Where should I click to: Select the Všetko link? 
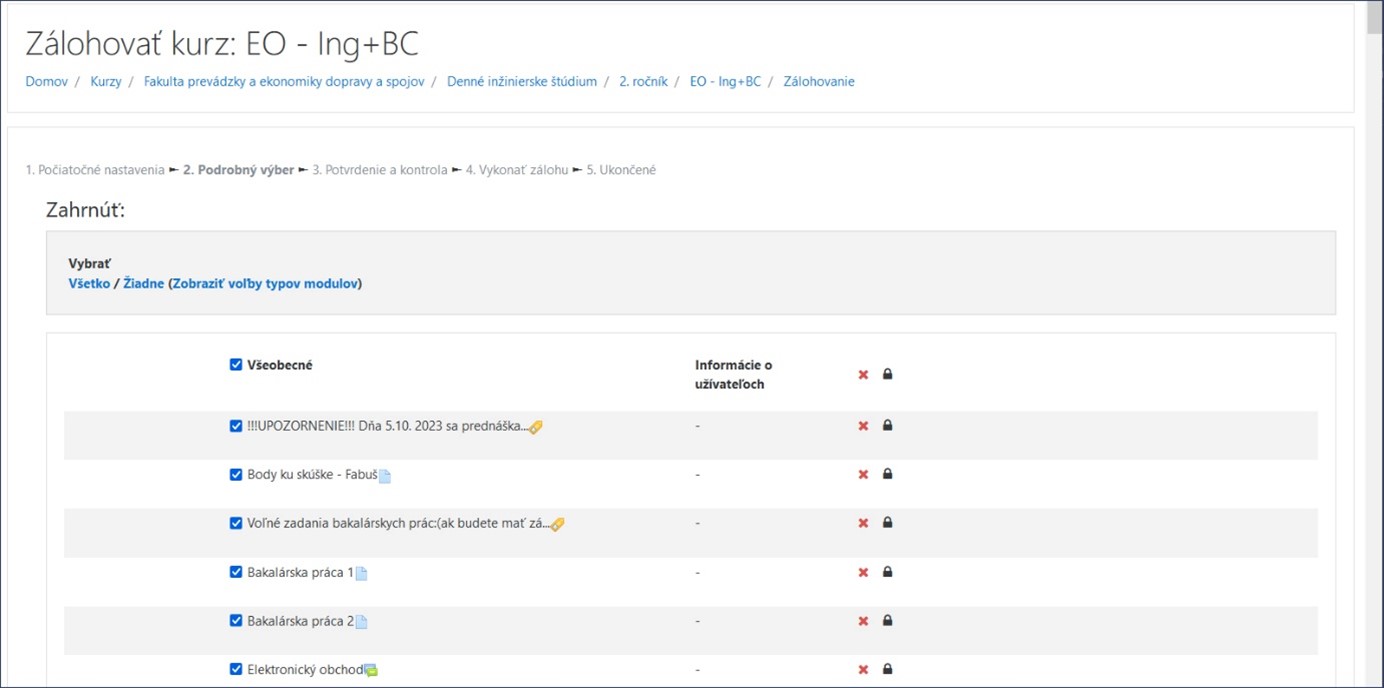89,284
